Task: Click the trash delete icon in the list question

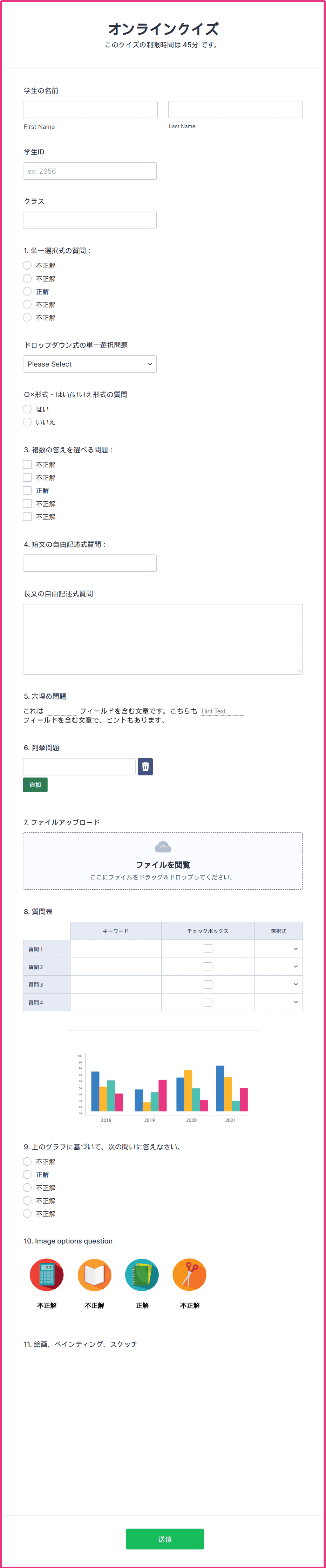Action: coord(145,766)
